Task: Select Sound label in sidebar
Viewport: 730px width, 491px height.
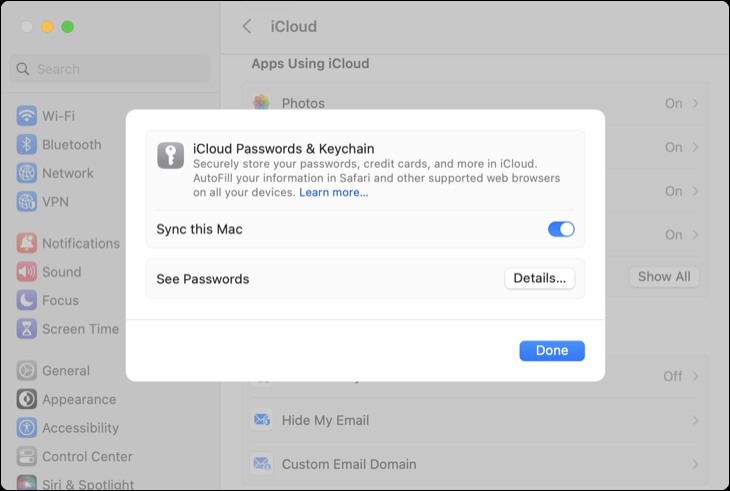Action: pyautogui.click(x=62, y=272)
